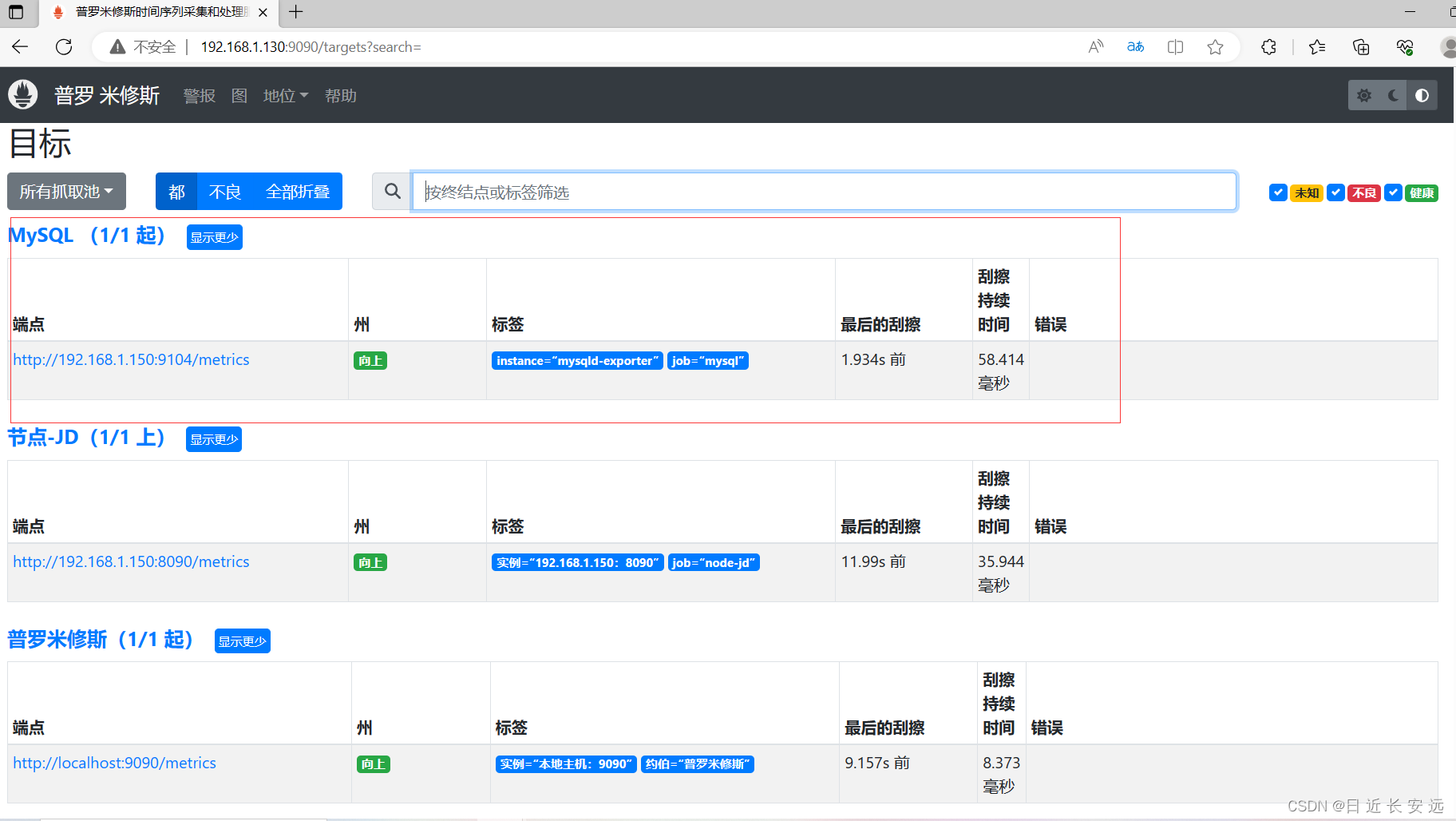Toggle the 未知 (unknown) checkbox
This screenshot has height=821, width=1456.
coord(1278,192)
